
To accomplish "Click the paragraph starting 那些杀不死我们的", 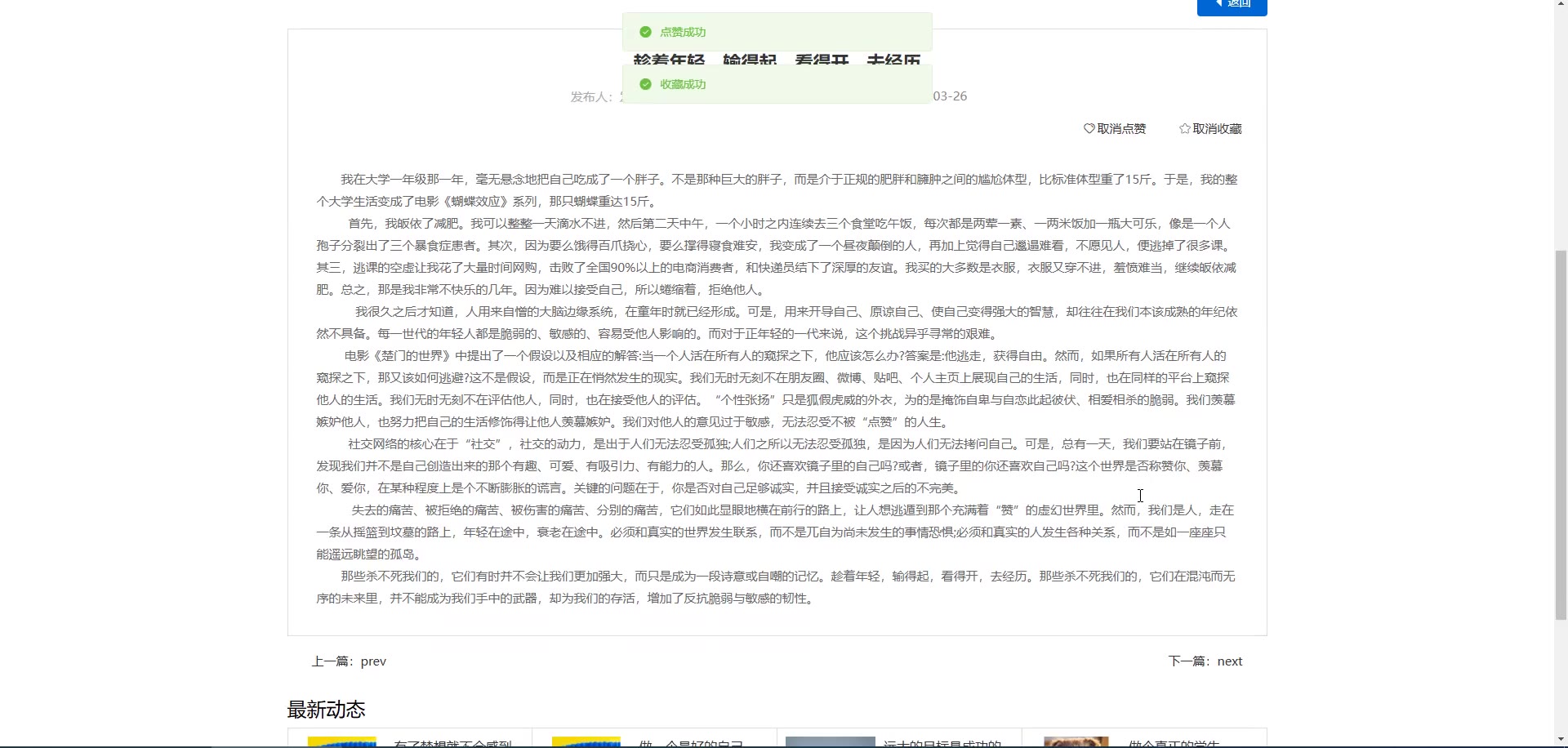I will 777,587.
